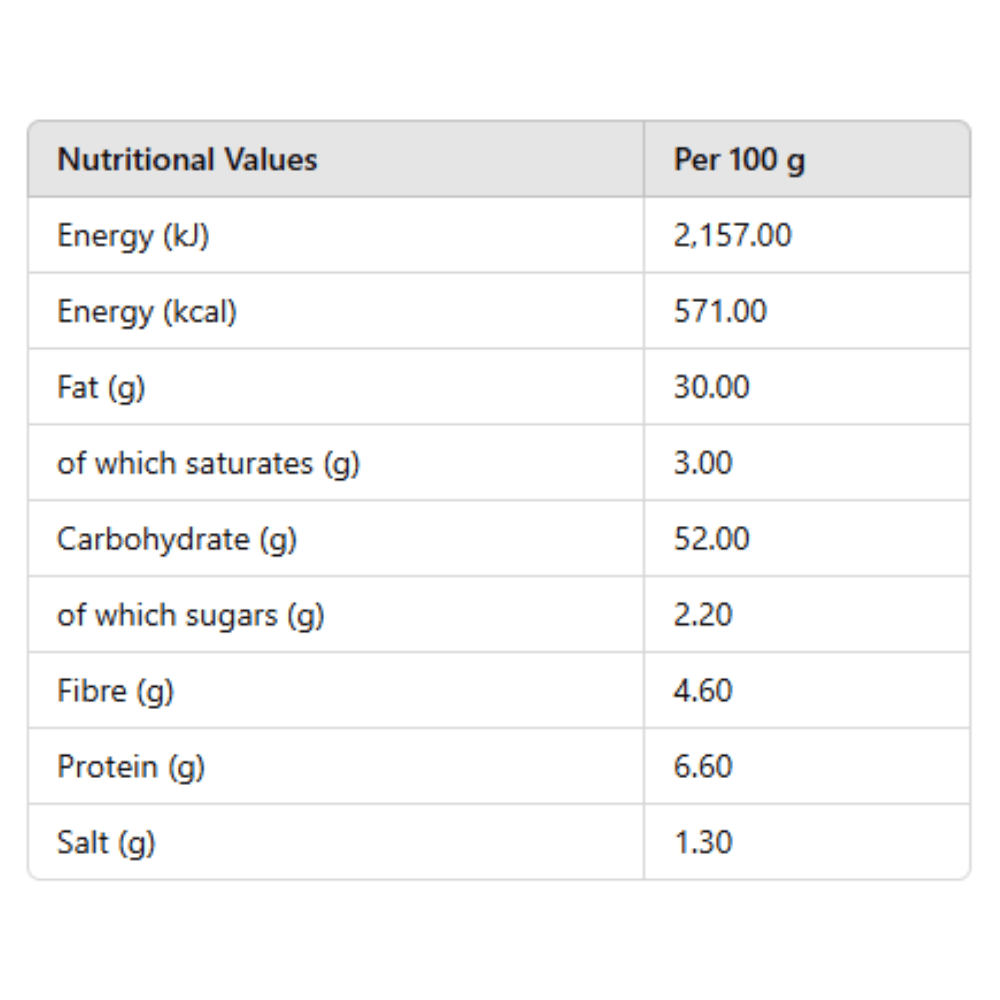Select the of which saturates label
Screen dimensions: 1000x1000
tap(209, 464)
